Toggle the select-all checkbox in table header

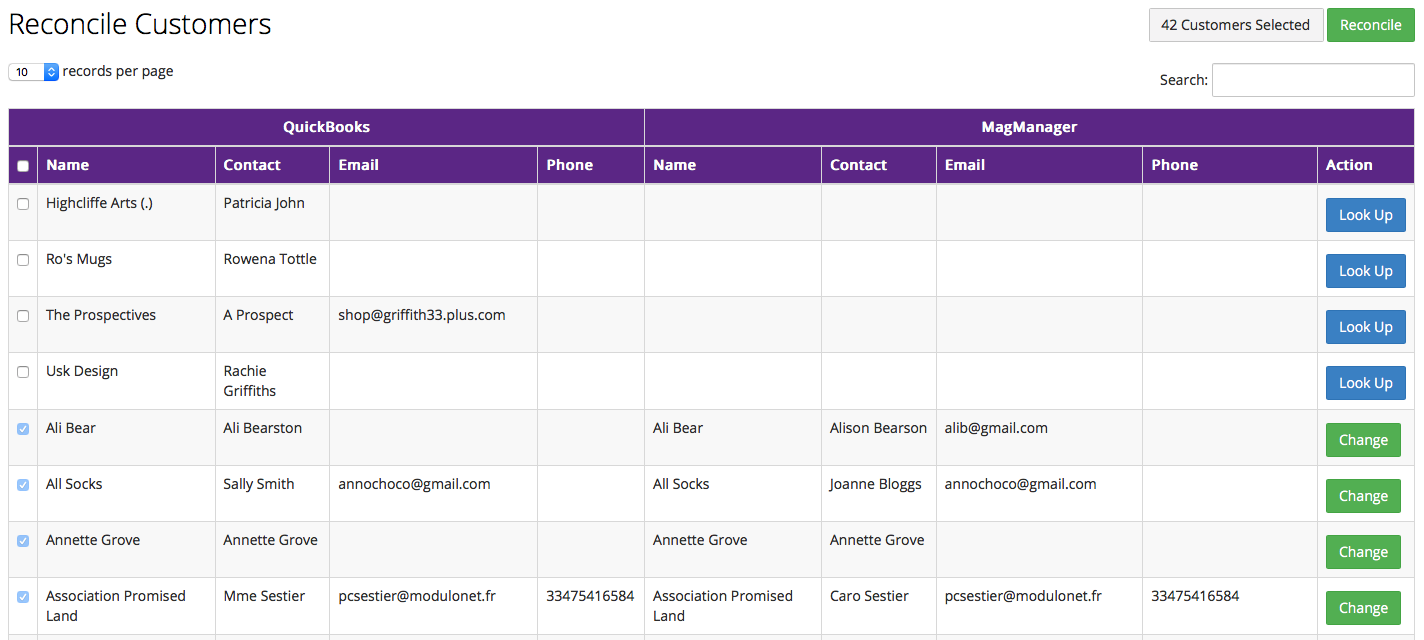(23, 166)
